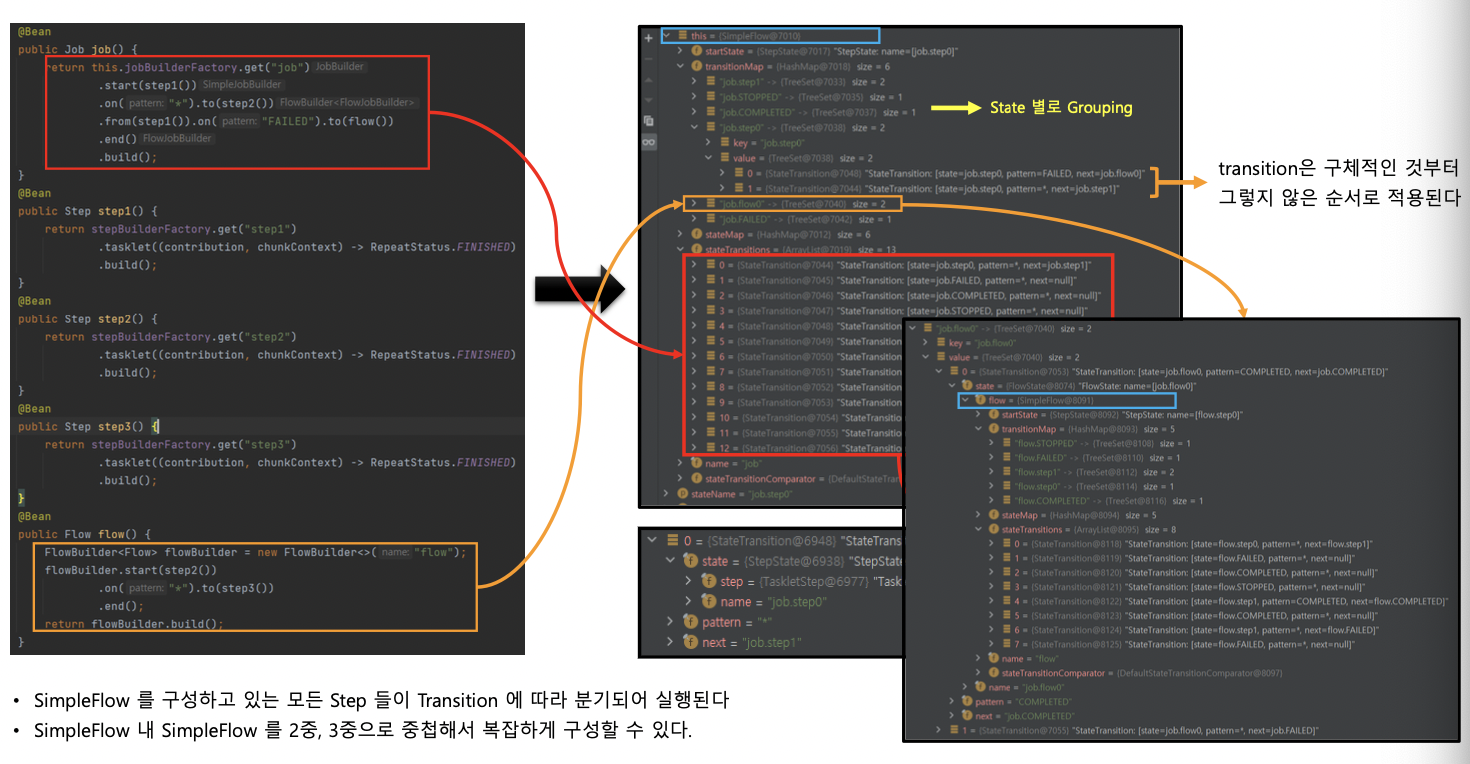Collapse the "job.step0" TreeSet@7038 entry

694,127
